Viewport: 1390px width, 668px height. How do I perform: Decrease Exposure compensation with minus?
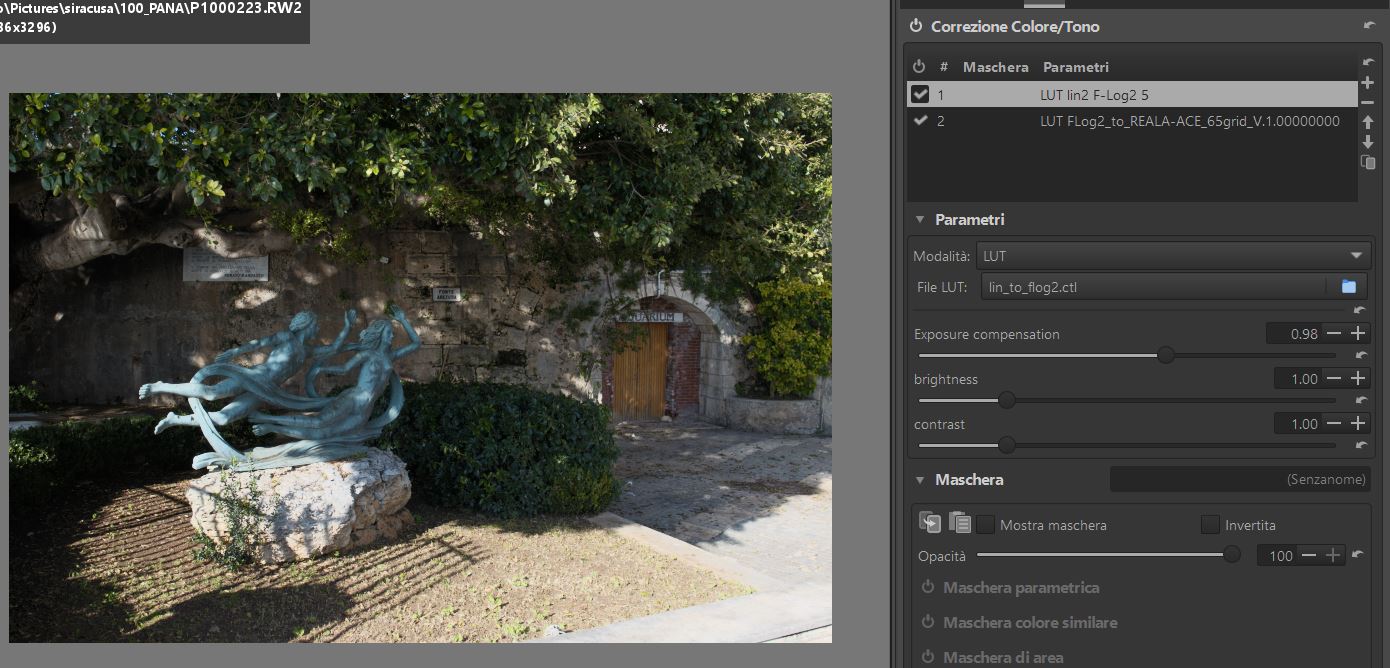coord(1334,334)
